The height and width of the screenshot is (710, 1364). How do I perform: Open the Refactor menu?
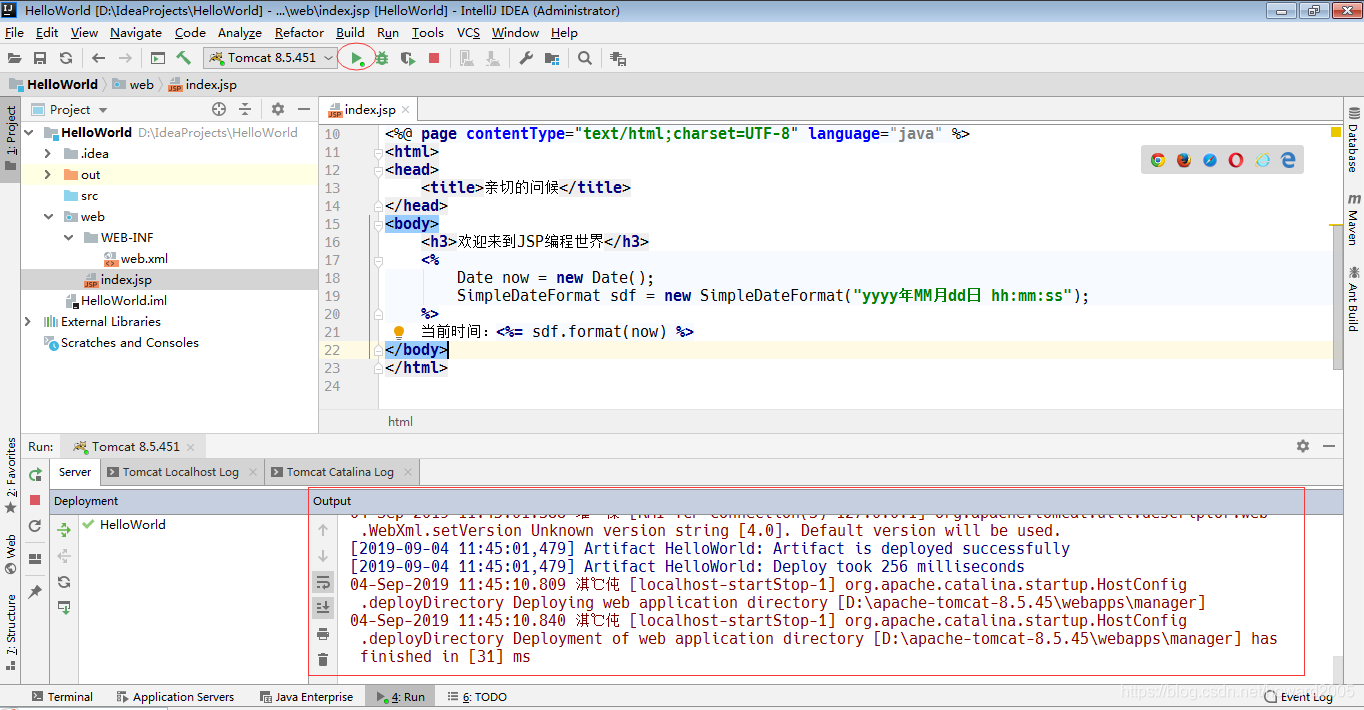tap(299, 32)
